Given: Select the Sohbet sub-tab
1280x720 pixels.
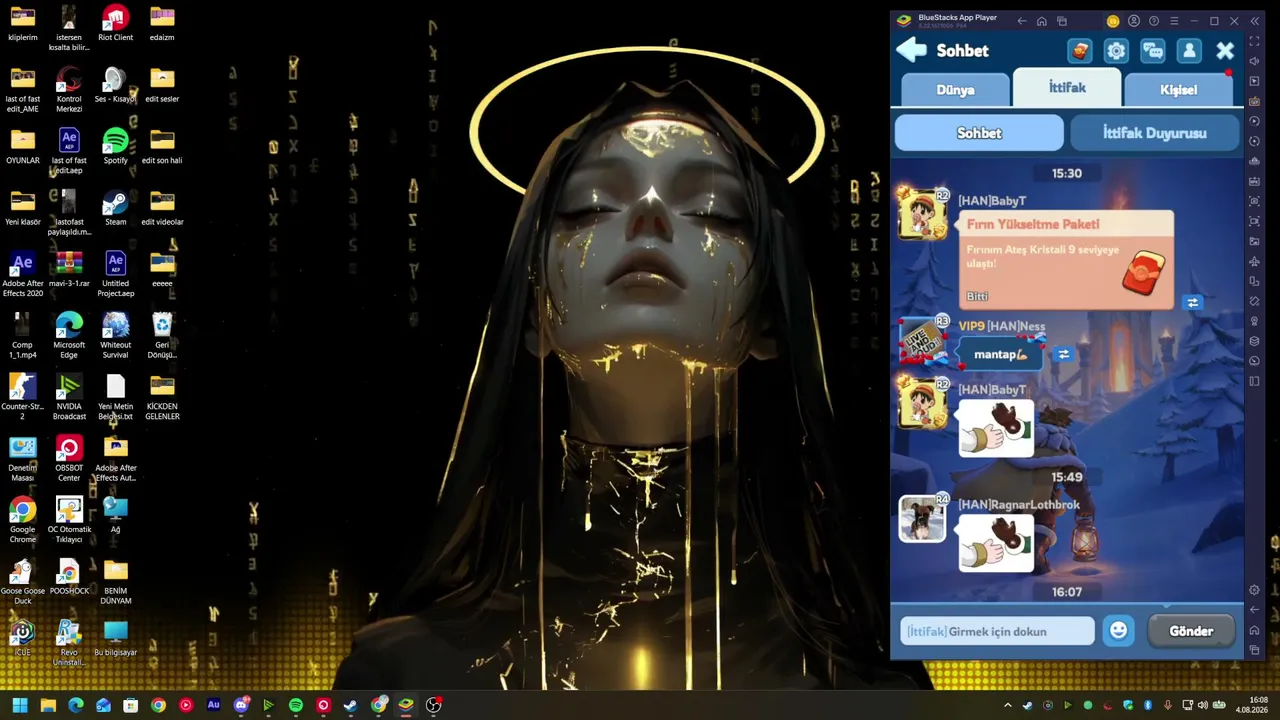Looking at the screenshot, I should [979, 133].
